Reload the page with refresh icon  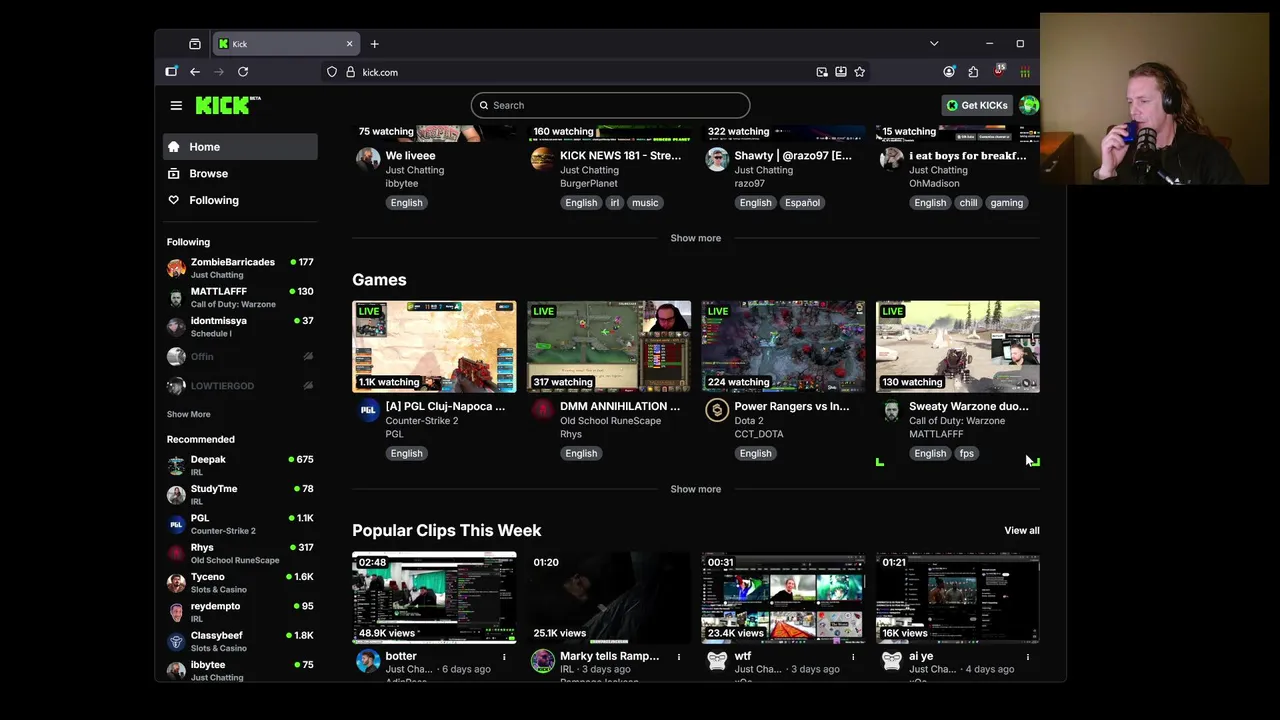243,72
